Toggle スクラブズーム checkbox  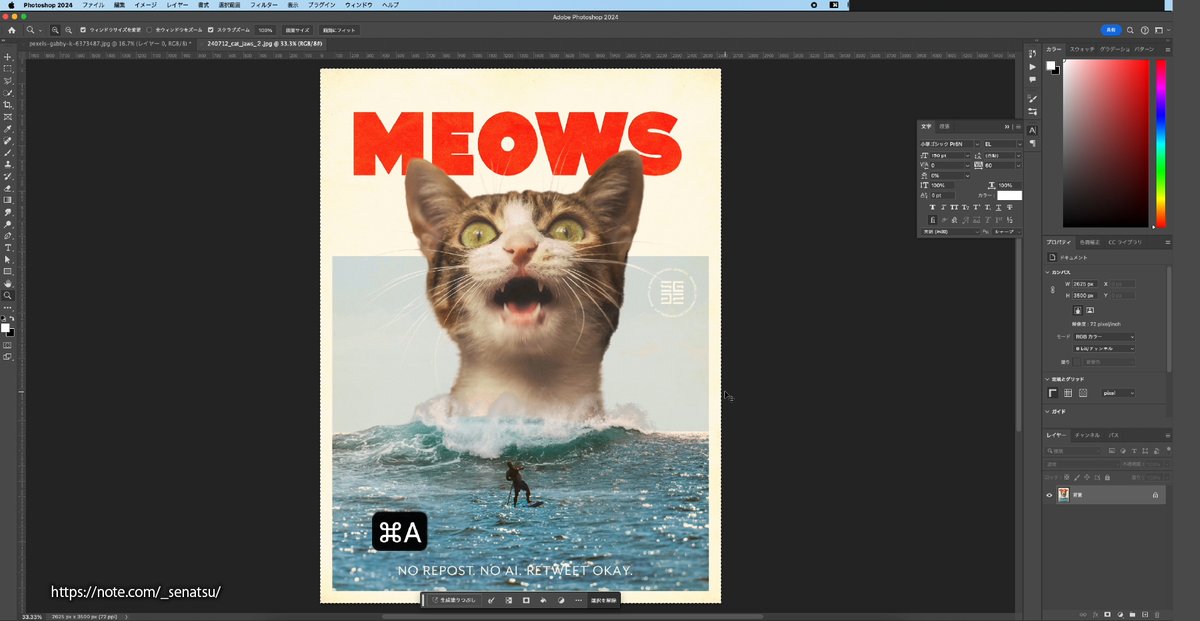tap(210, 30)
